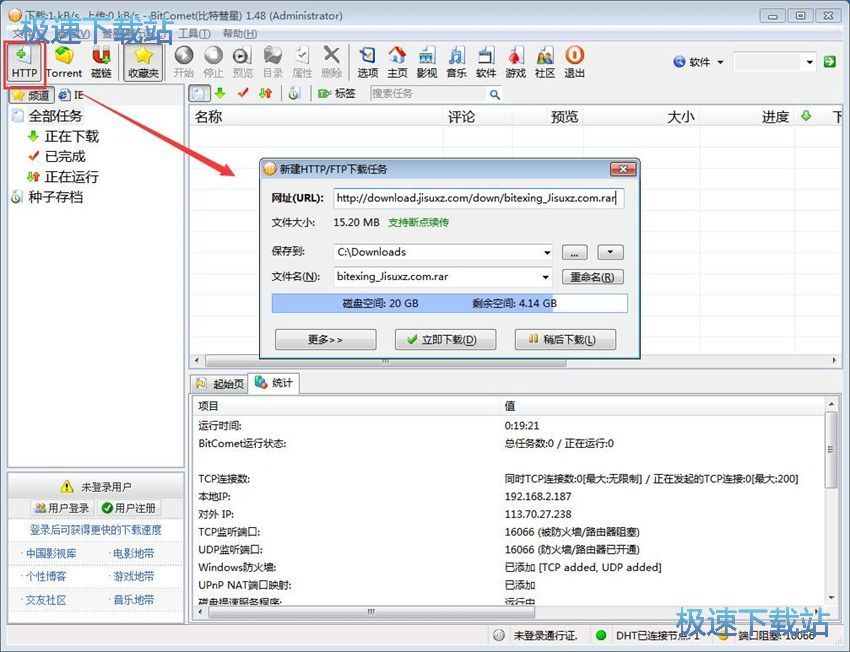Viewport: 850px width, 652px height.
Task: Click the 名称 column header
Action: [316, 117]
